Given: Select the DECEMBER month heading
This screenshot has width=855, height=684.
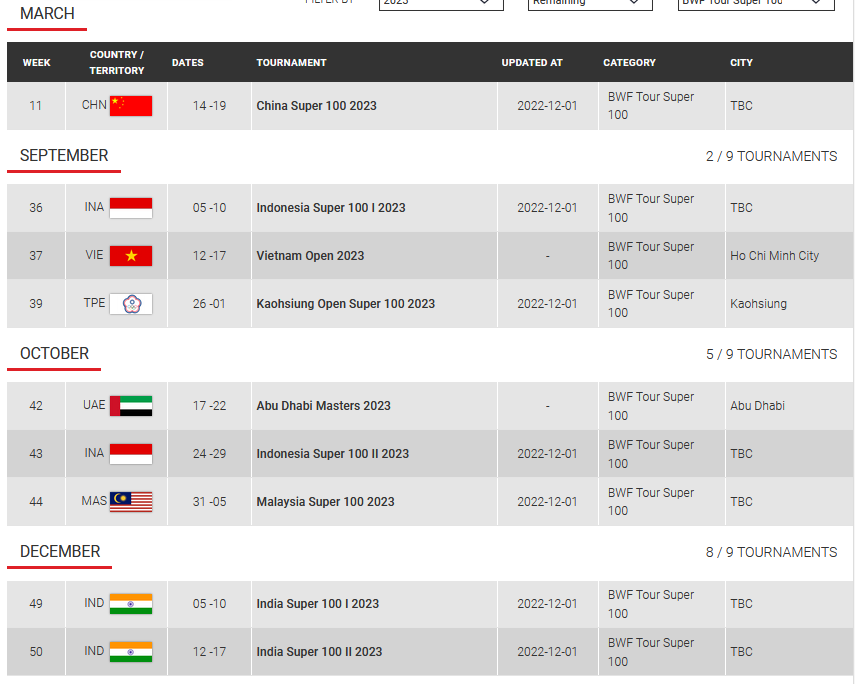Looking at the screenshot, I should [60, 552].
